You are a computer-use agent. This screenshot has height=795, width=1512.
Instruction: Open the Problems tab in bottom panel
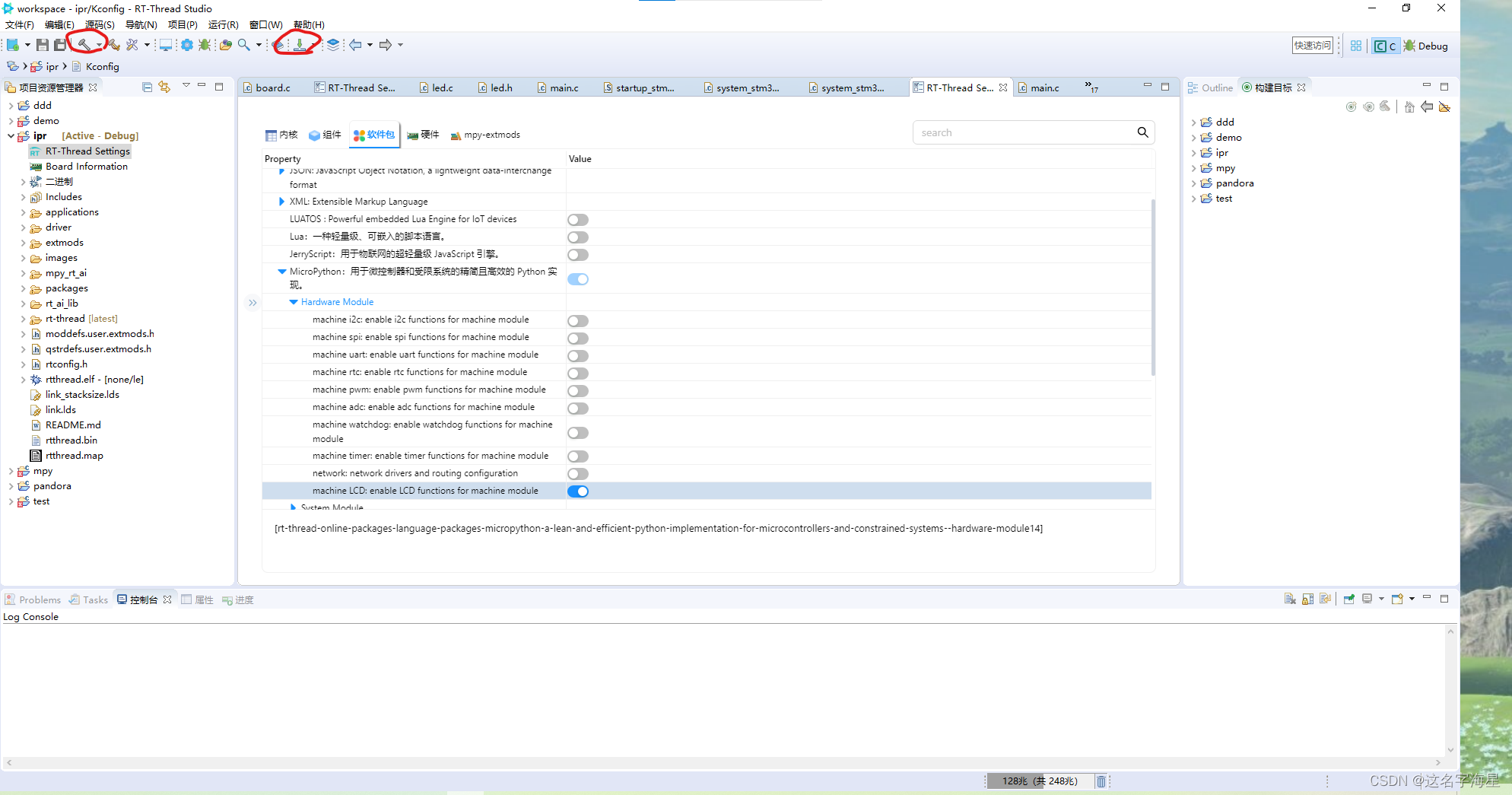coord(33,599)
